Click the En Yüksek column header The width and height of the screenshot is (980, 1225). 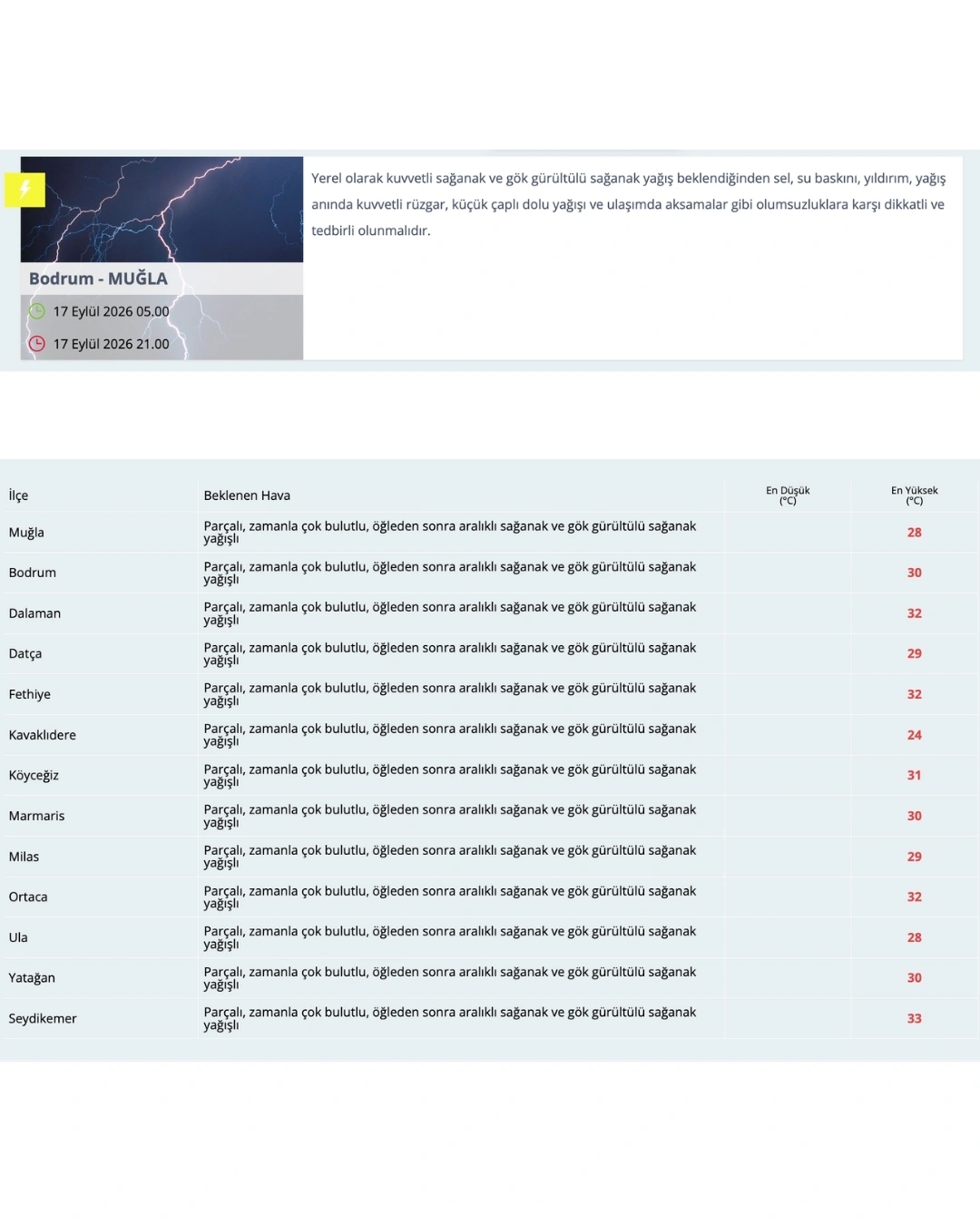pyautogui.click(x=915, y=495)
